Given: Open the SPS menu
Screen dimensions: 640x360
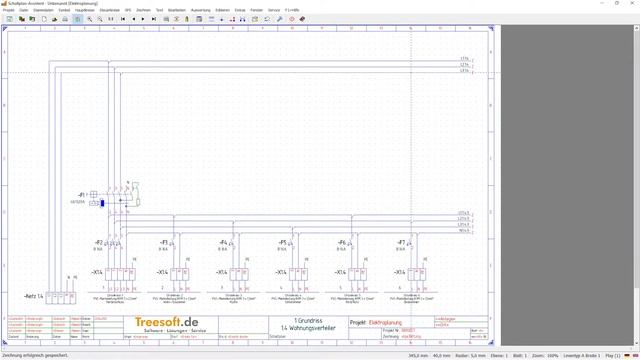Looking at the screenshot, I should 128,10.
